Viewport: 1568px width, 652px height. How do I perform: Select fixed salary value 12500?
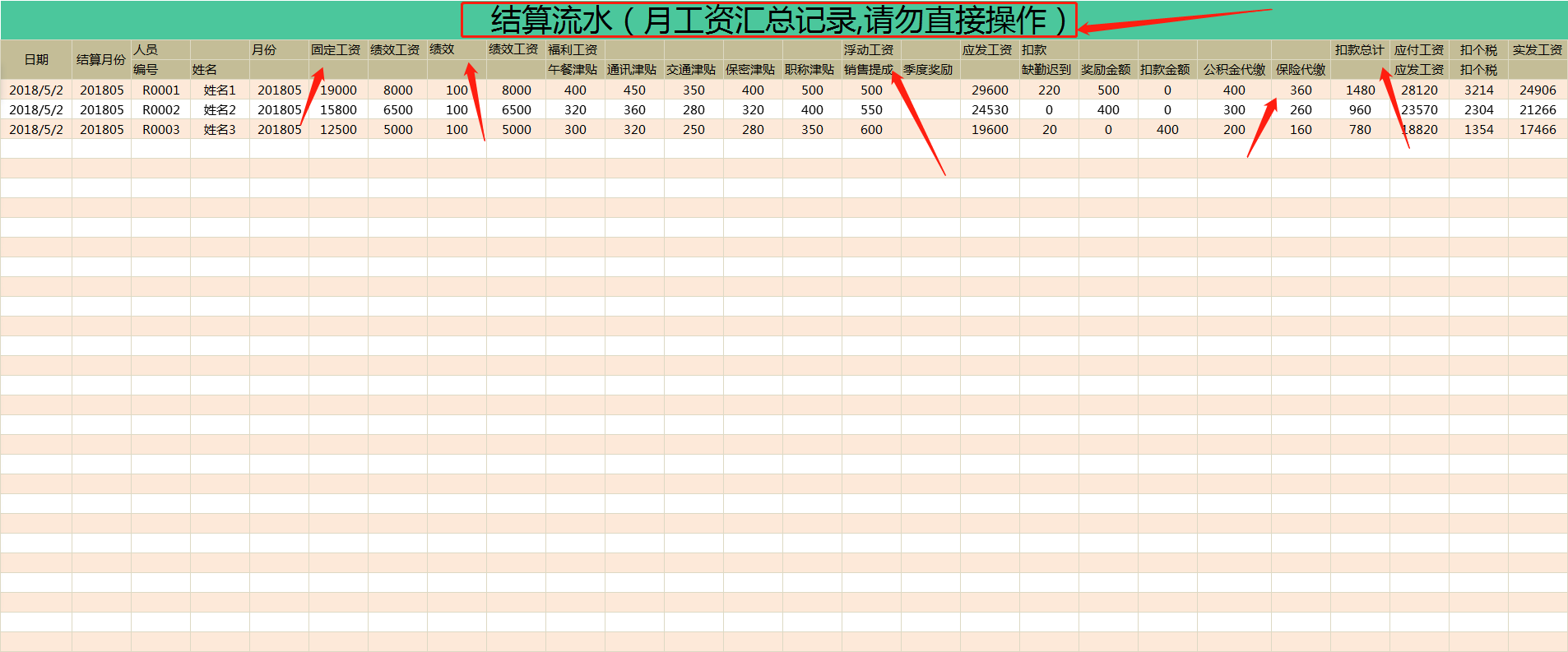click(338, 129)
